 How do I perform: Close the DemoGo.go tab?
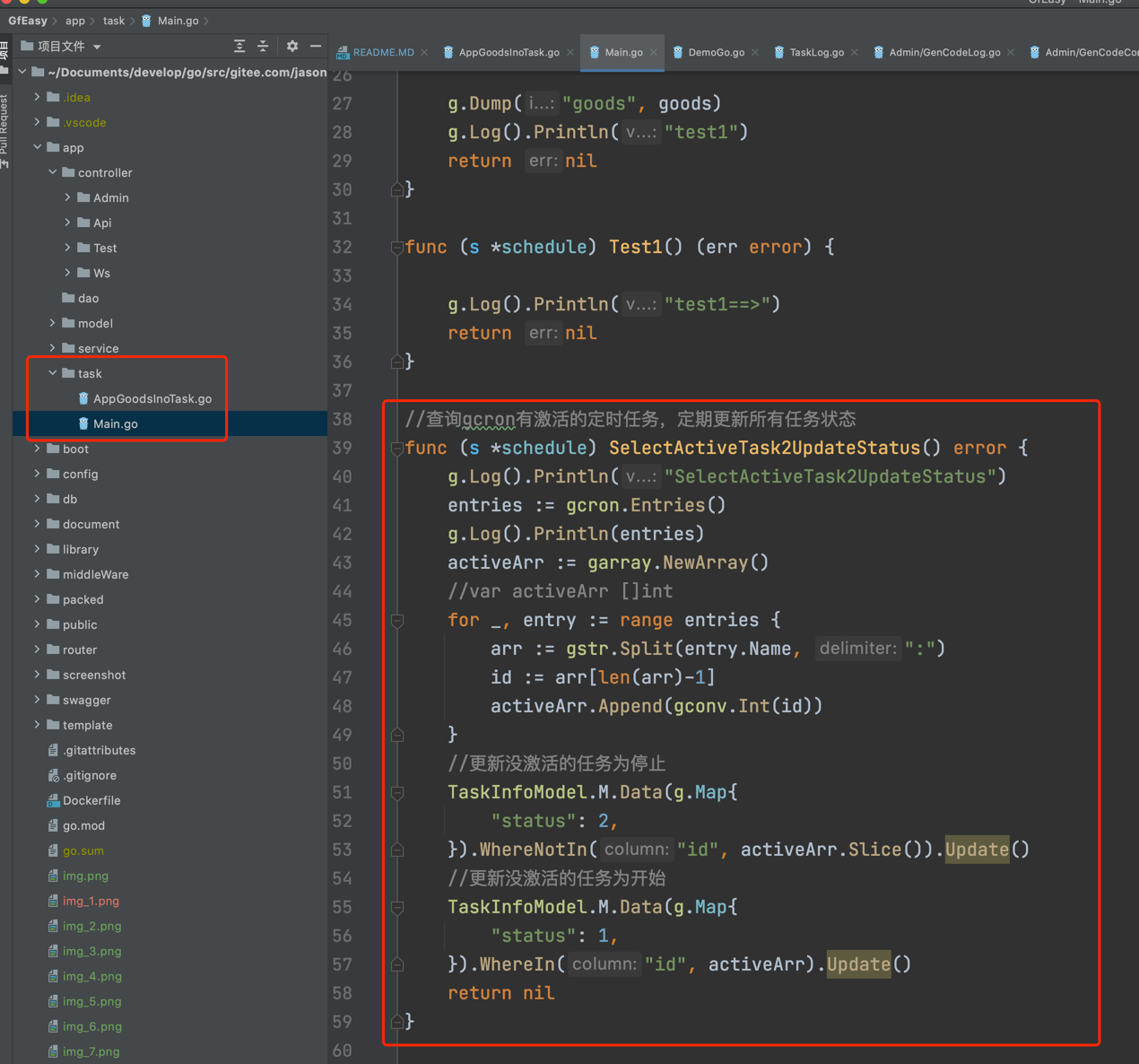point(755,52)
